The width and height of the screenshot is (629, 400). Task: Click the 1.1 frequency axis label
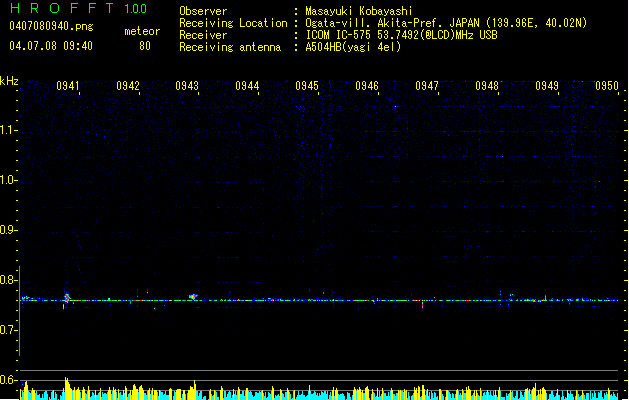click(x=8, y=130)
